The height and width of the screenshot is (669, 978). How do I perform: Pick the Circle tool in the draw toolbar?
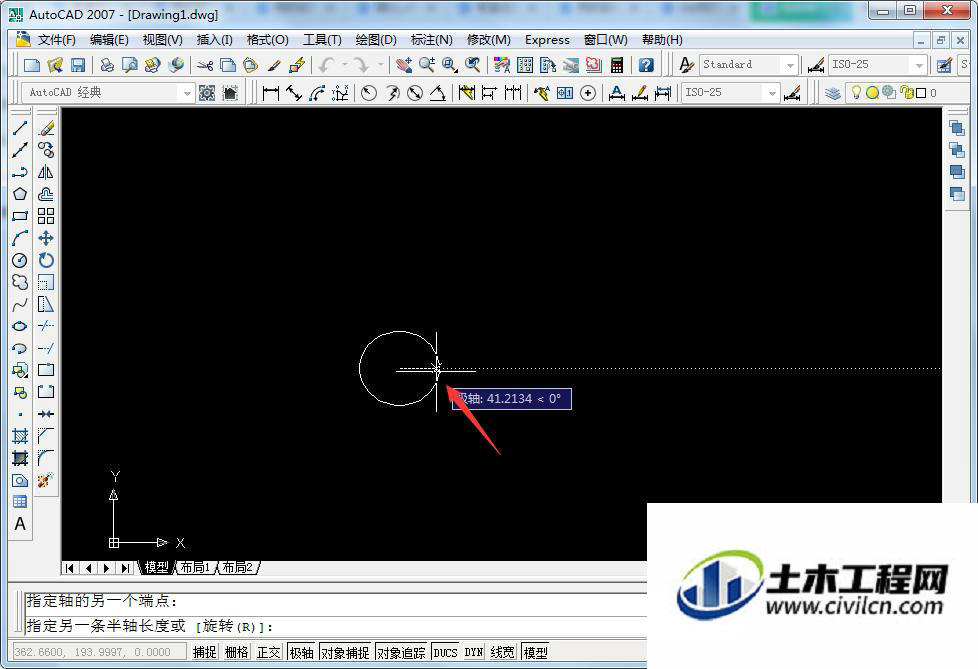pos(20,260)
